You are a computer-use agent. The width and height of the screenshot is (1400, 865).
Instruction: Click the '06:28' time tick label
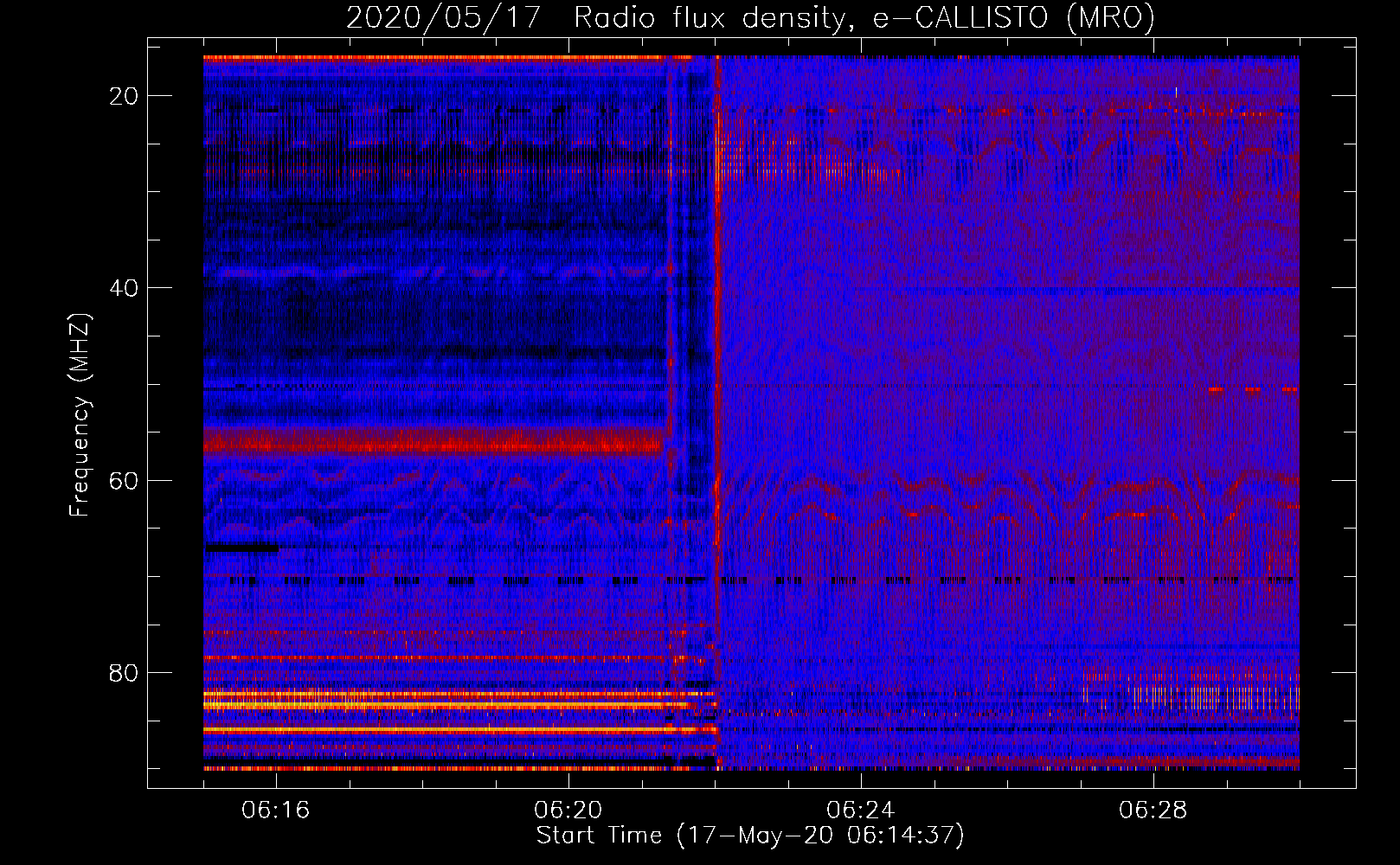[1153, 811]
